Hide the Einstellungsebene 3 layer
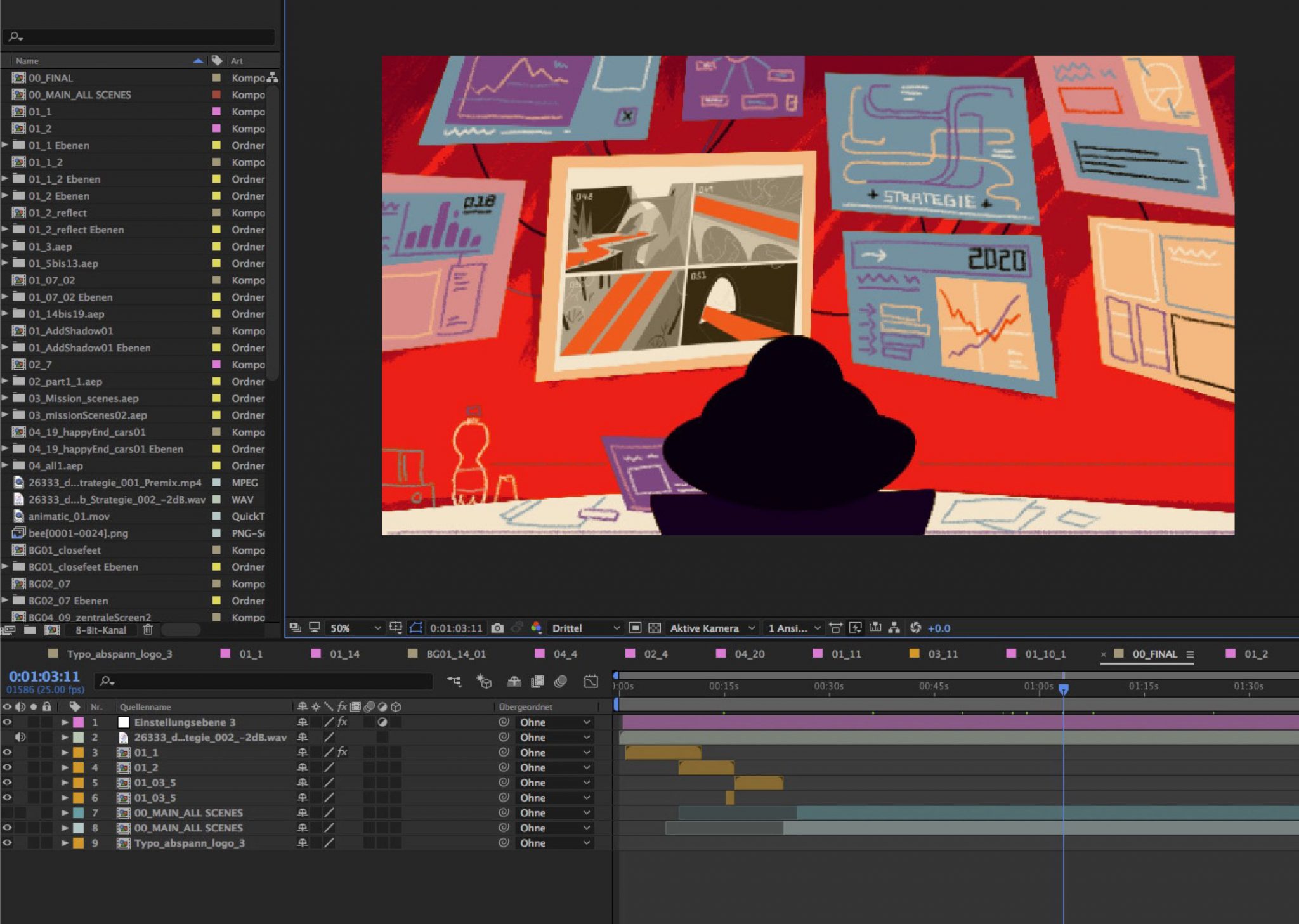1299x924 pixels. tap(7, 722)
